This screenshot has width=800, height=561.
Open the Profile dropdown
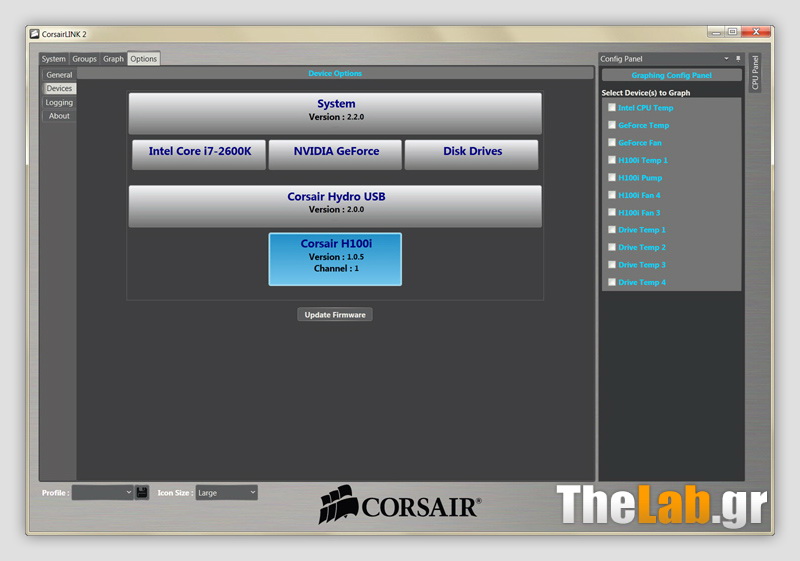coord(103,493)
